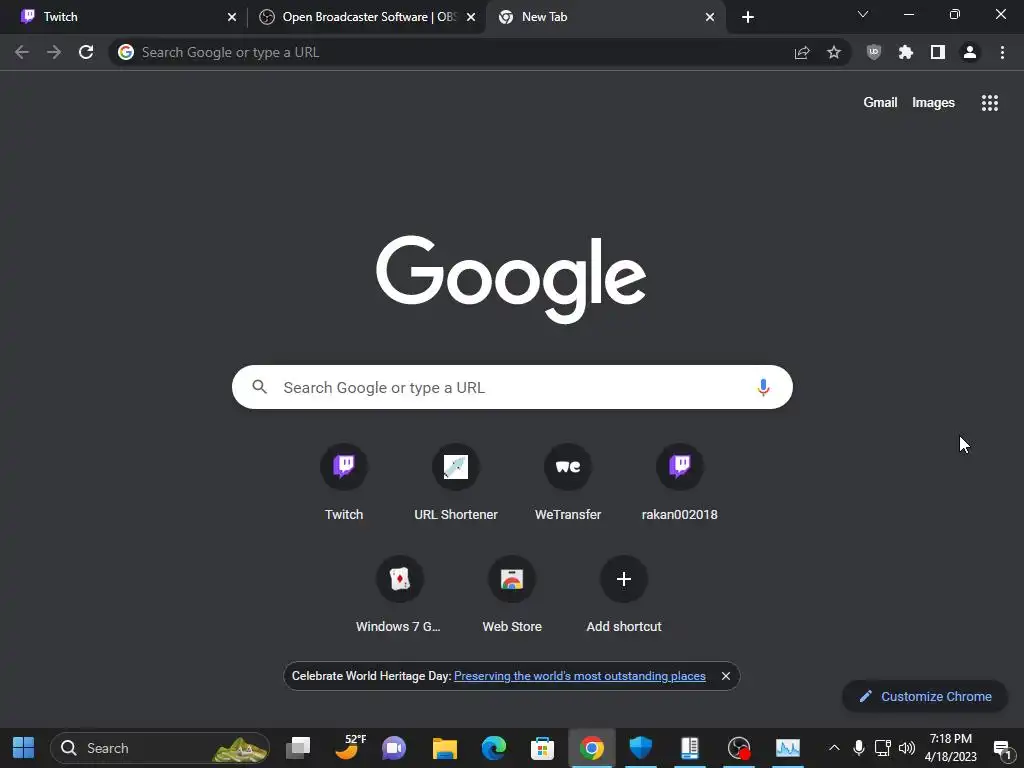1024x768 pixels.
Task: Bookmark this tab with star icon
Action: [x=834, y=52]
